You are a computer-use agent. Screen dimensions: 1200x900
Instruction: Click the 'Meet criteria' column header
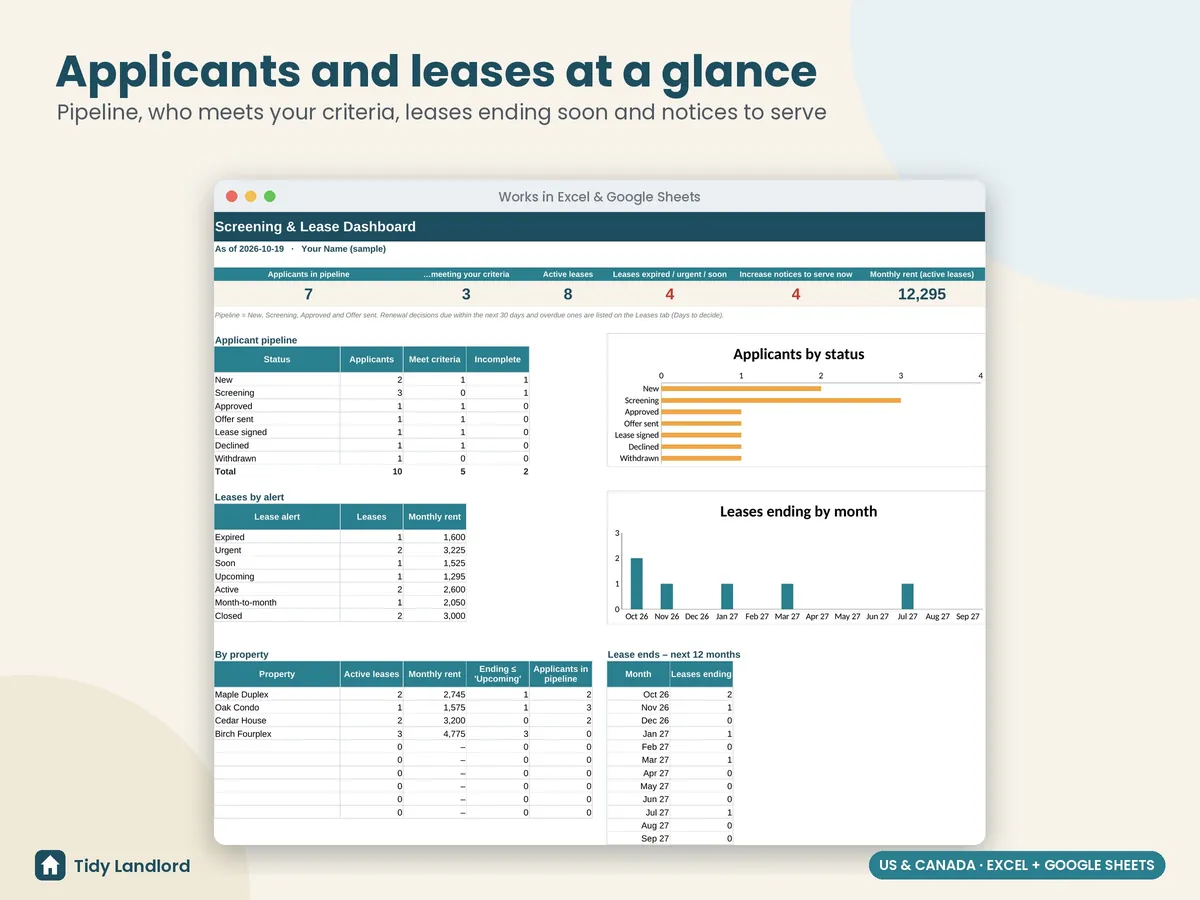click(x=435, y=359)
